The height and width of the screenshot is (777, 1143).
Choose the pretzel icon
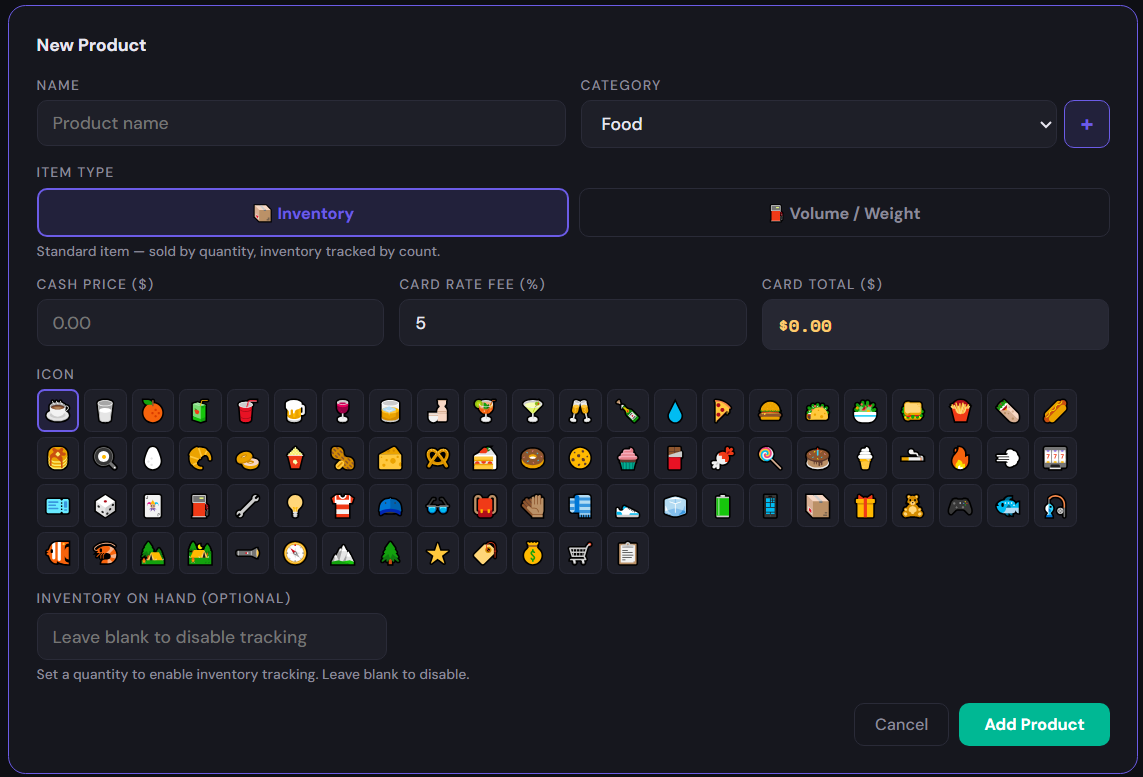437,458
